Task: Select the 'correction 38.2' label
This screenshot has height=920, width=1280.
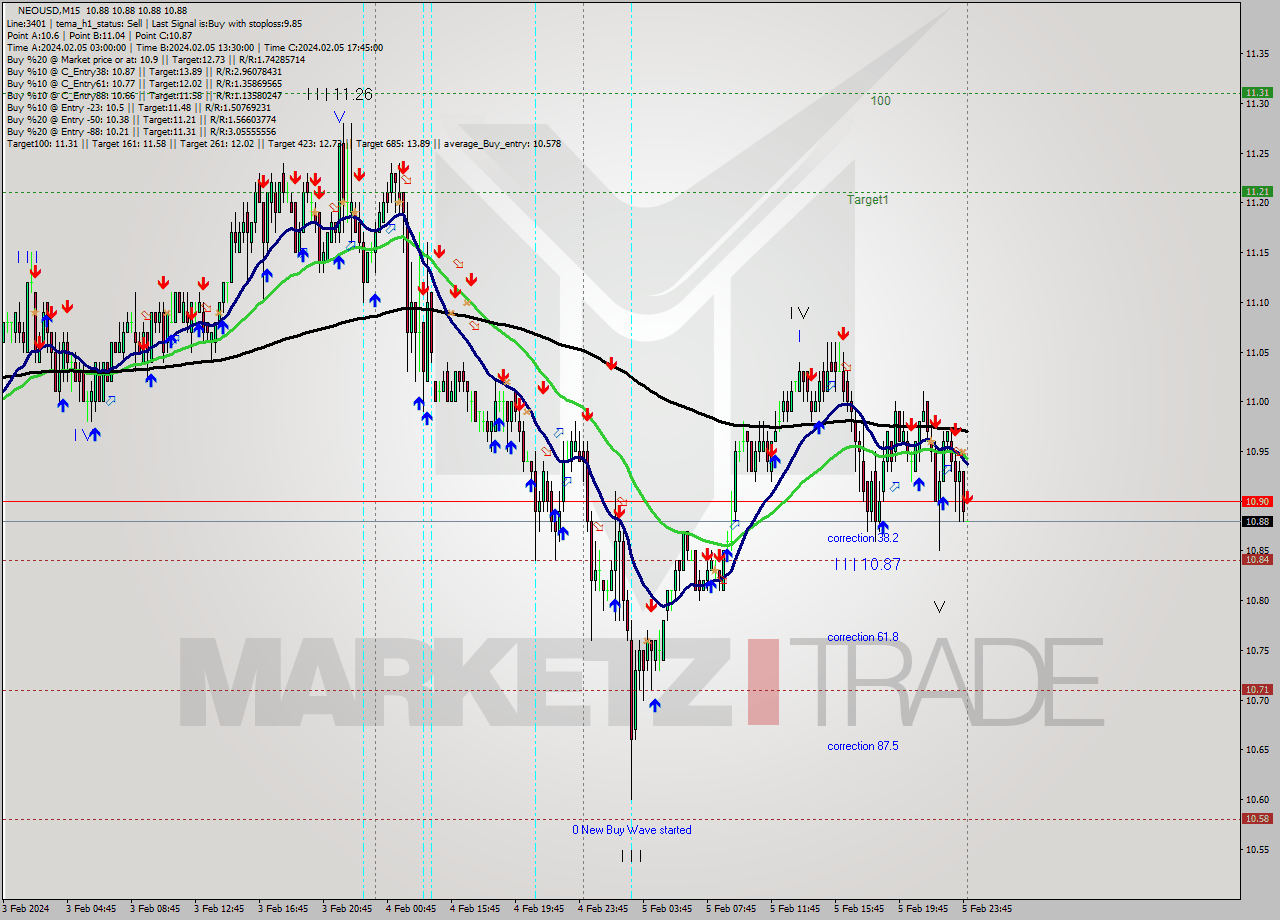Action: (x=862, y=538)
